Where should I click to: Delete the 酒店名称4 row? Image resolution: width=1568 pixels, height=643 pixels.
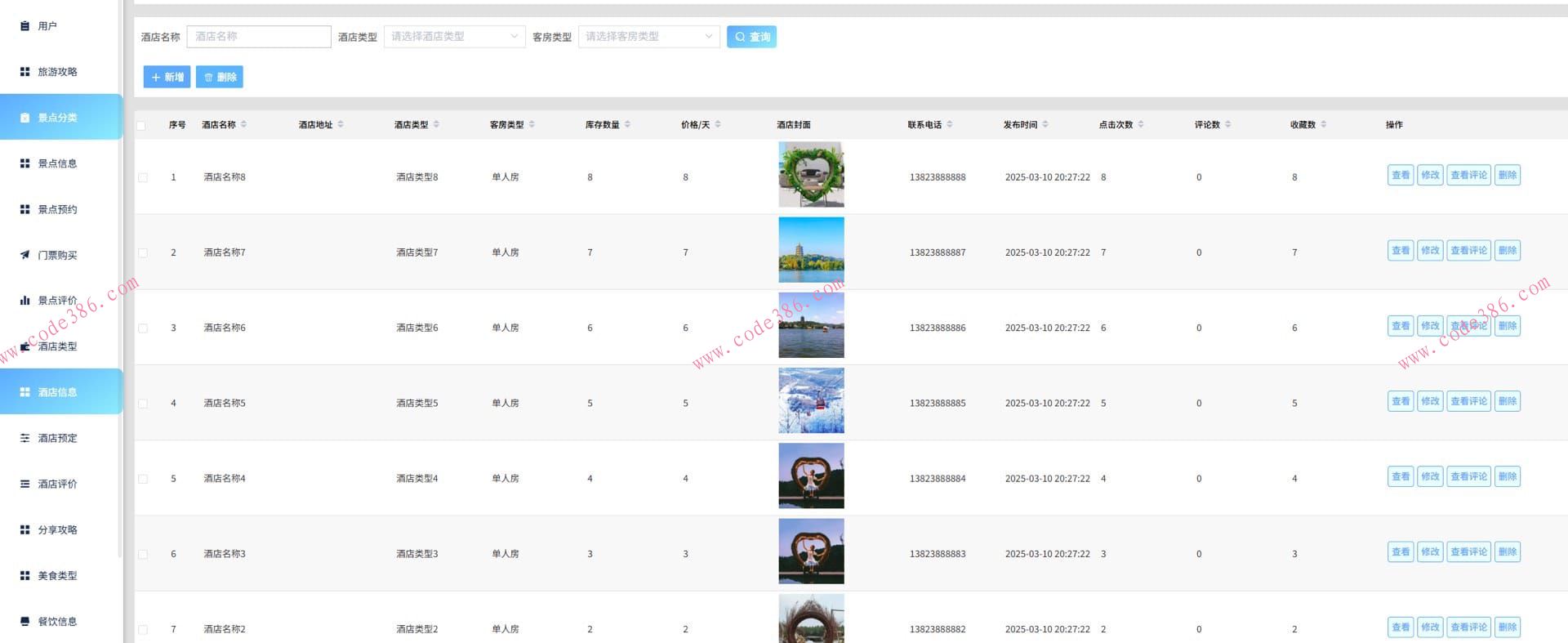click(x=1508, y=476)
